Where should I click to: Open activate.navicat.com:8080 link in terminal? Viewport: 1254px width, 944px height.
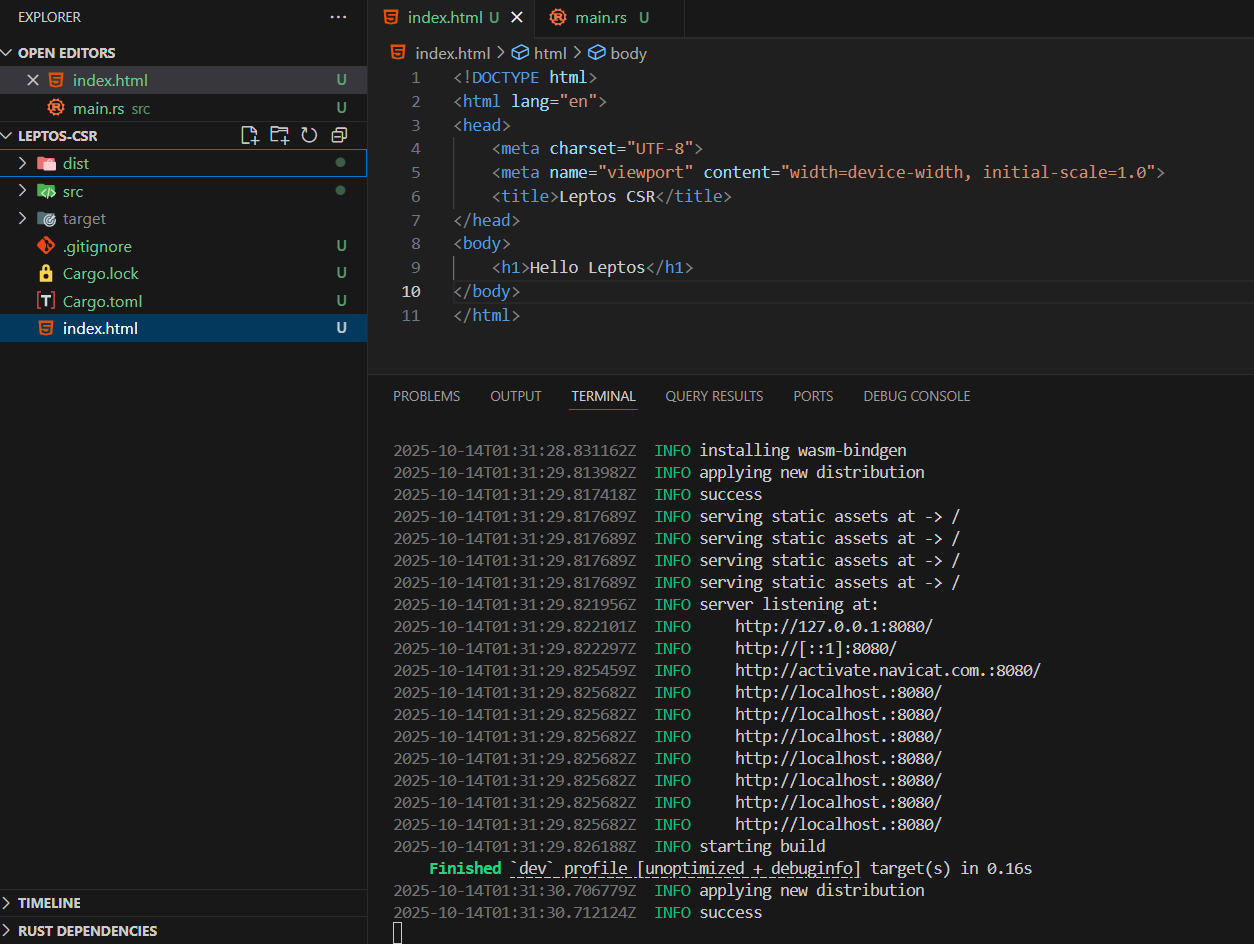888,670
